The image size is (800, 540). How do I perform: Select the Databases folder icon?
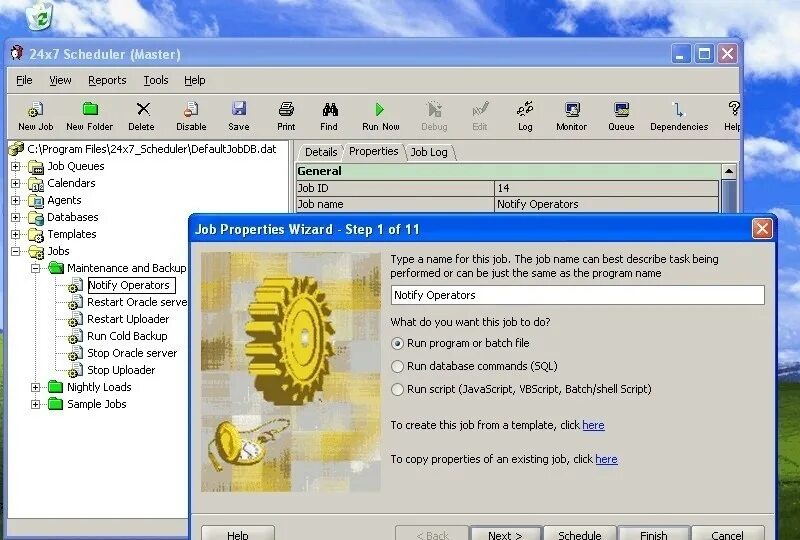point(36,218)
